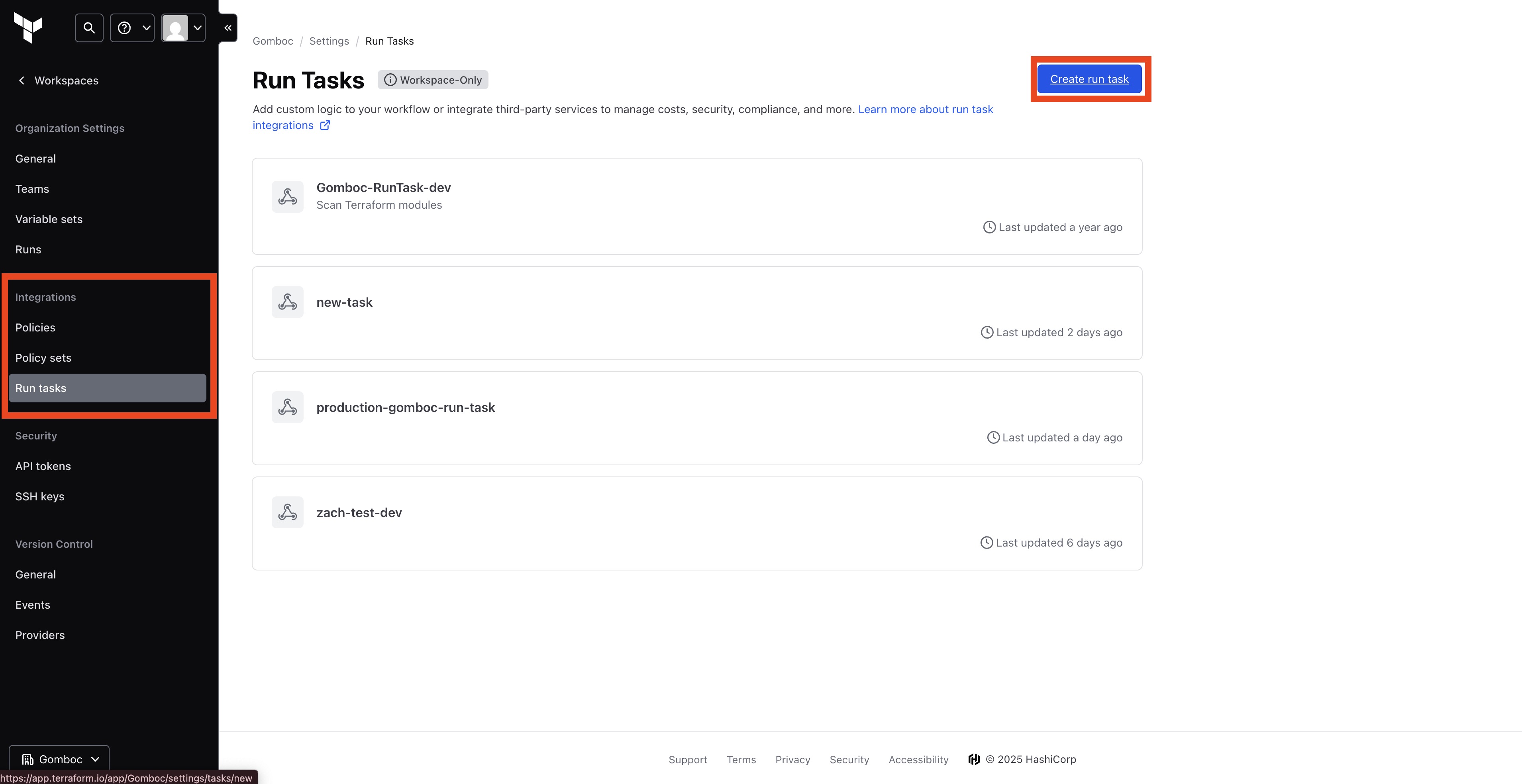Open the Privacy footer link
Viewport: 1522px width, 784px height.
click(792, 759)
